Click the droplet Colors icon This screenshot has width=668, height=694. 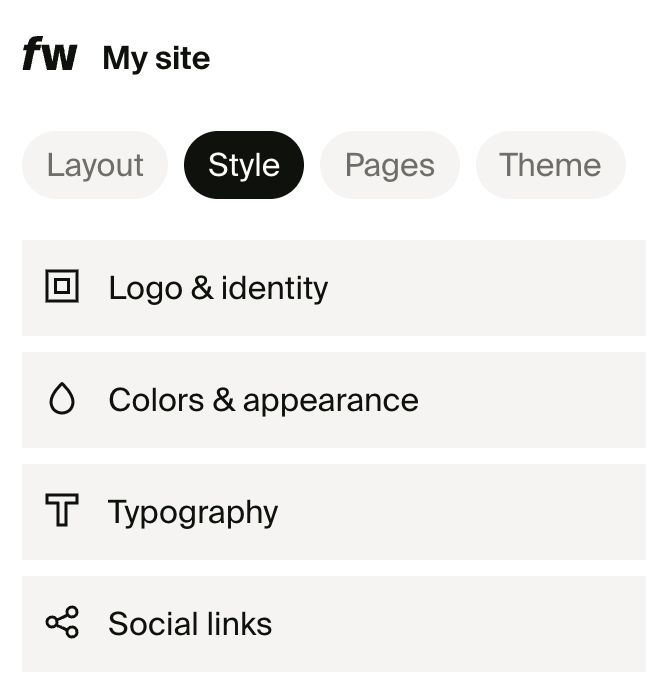point(62,398)
